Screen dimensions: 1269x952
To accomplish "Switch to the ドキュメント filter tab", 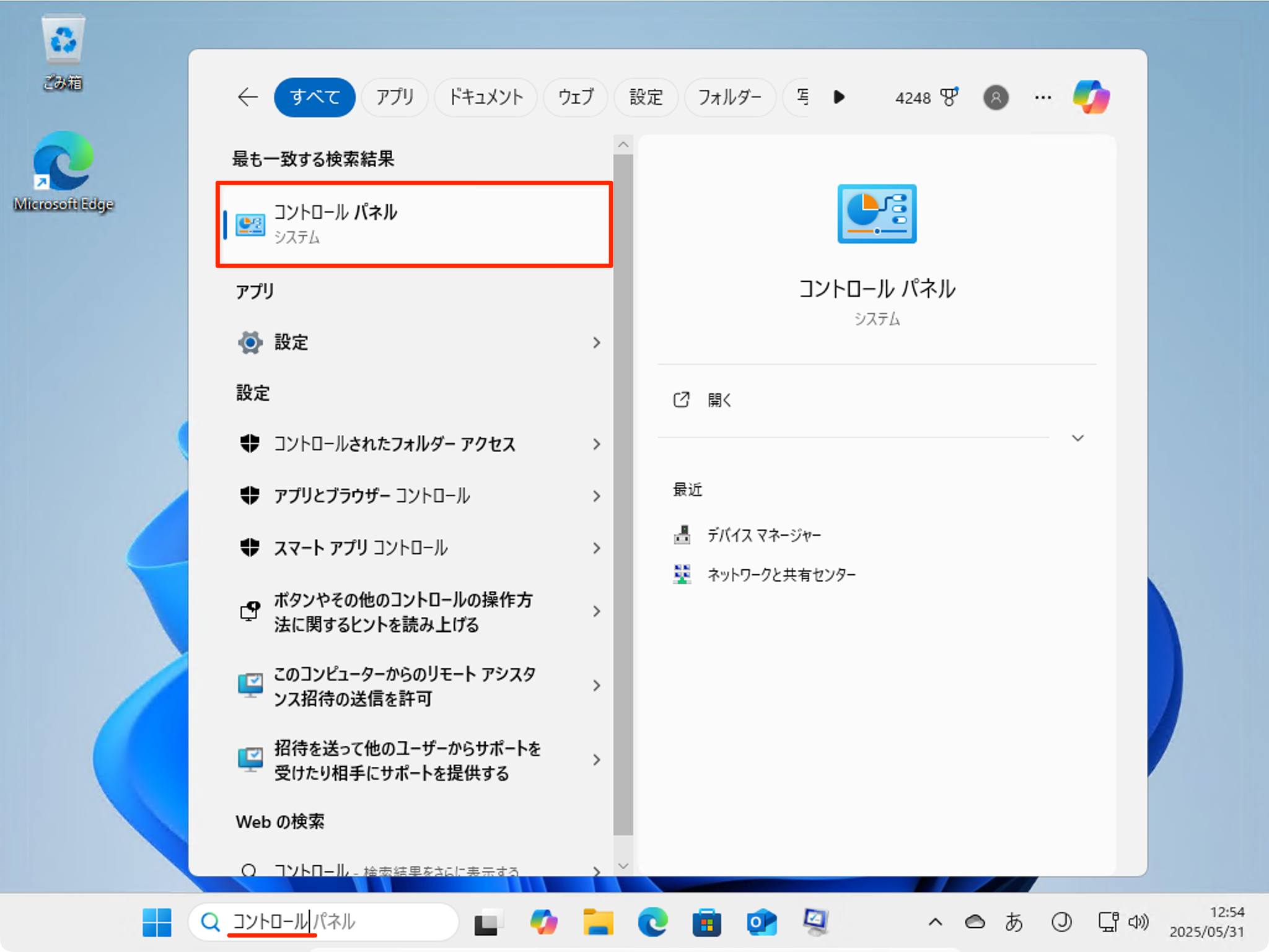I will [x=485, y=97].
